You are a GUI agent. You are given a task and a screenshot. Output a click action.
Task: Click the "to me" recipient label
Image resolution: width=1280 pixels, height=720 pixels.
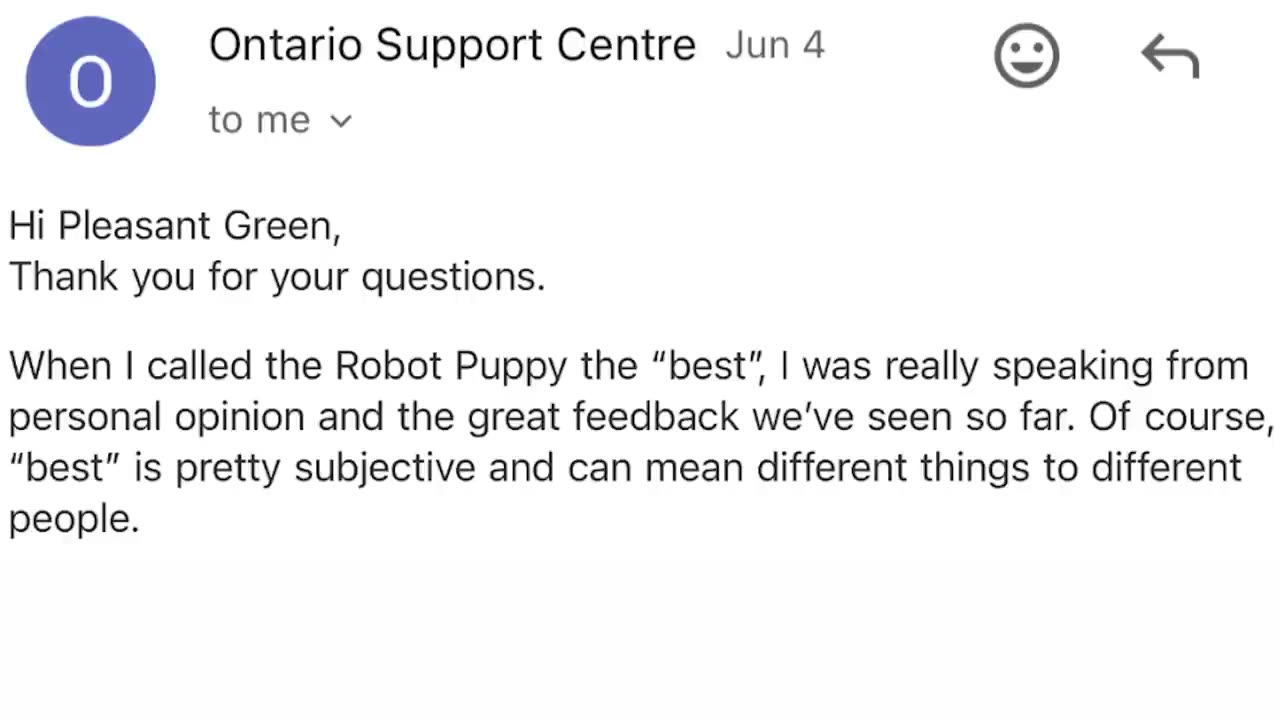coord(259,120)
